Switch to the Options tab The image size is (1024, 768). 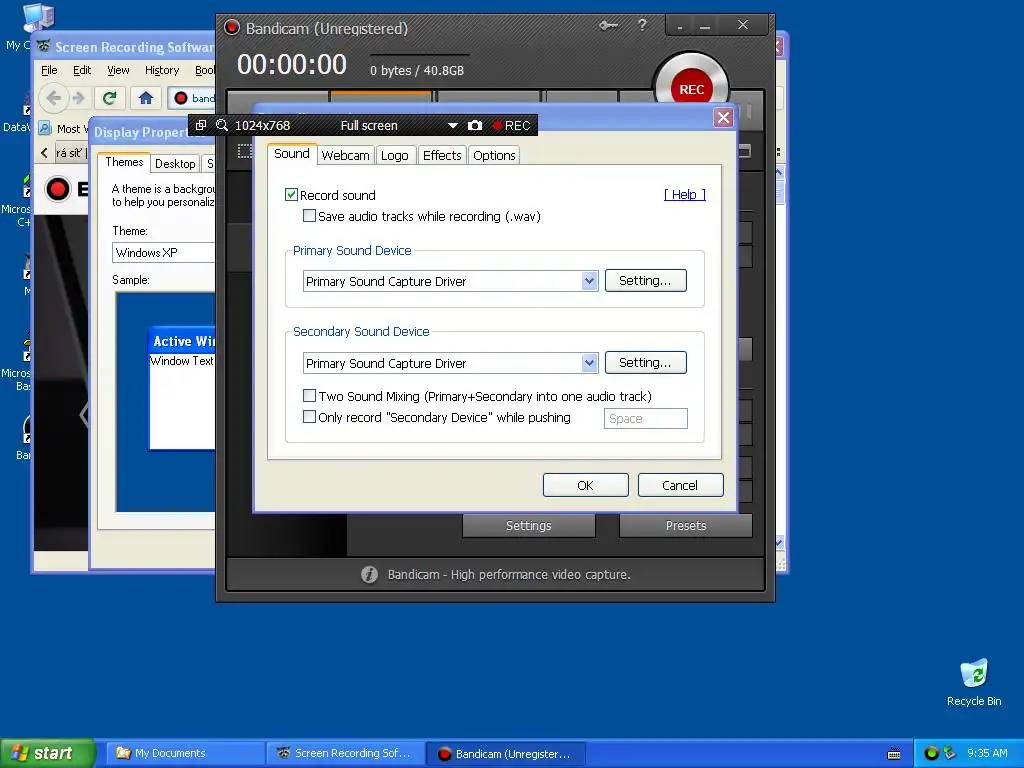494,155
